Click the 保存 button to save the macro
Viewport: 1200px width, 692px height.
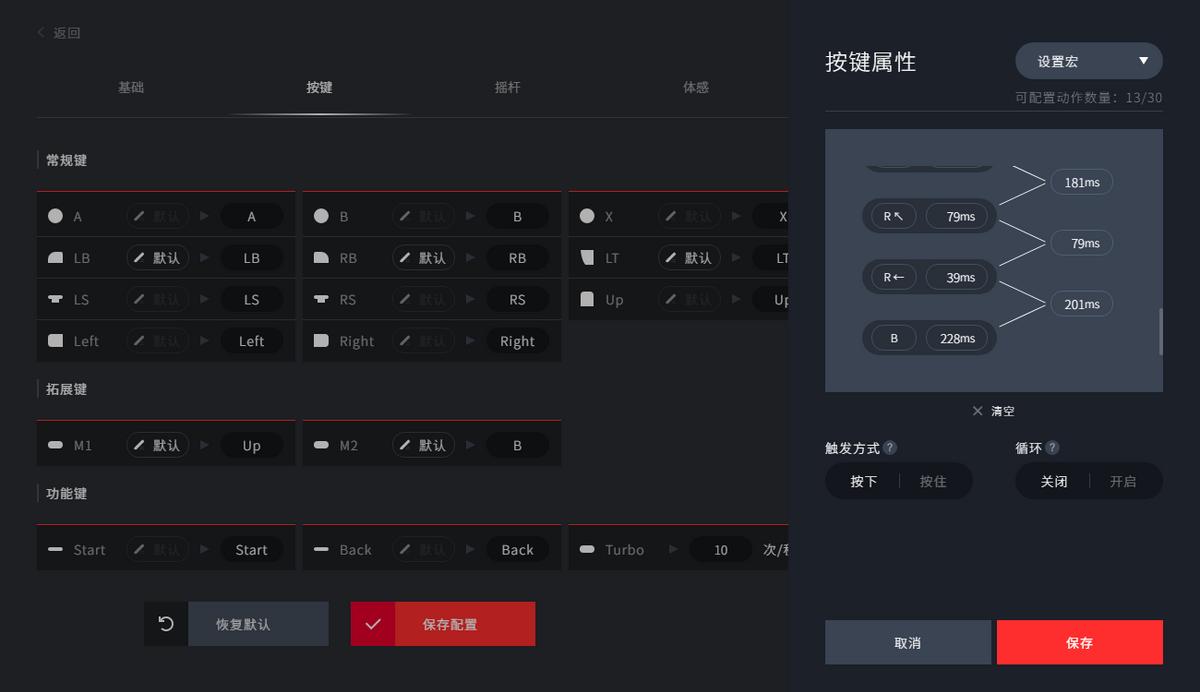(x=1079, y=642)
